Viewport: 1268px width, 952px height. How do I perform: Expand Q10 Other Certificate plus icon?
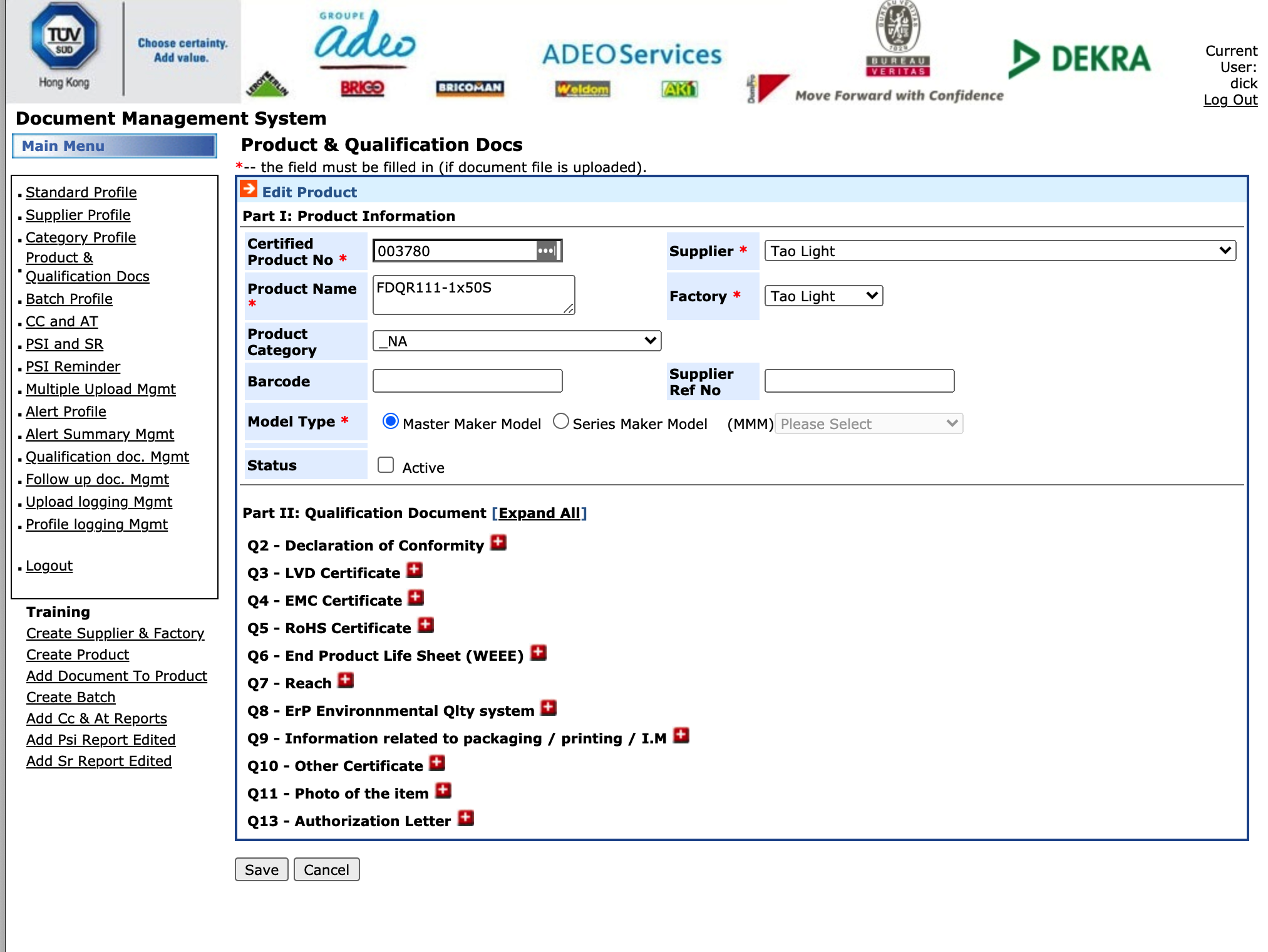click(437, 763)
